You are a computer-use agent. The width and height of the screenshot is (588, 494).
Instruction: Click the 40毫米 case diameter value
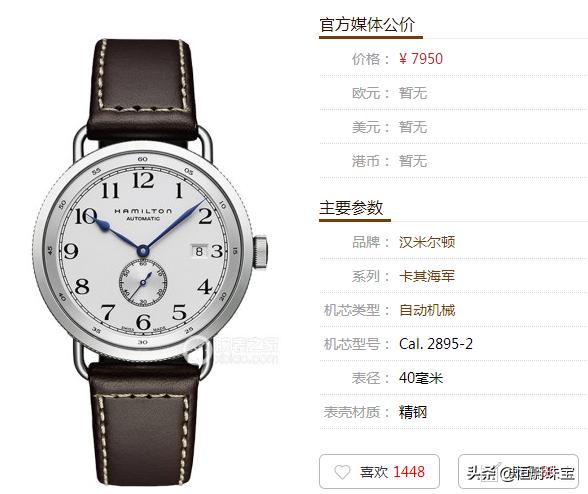pyautogui.click(x=421, y=378)
